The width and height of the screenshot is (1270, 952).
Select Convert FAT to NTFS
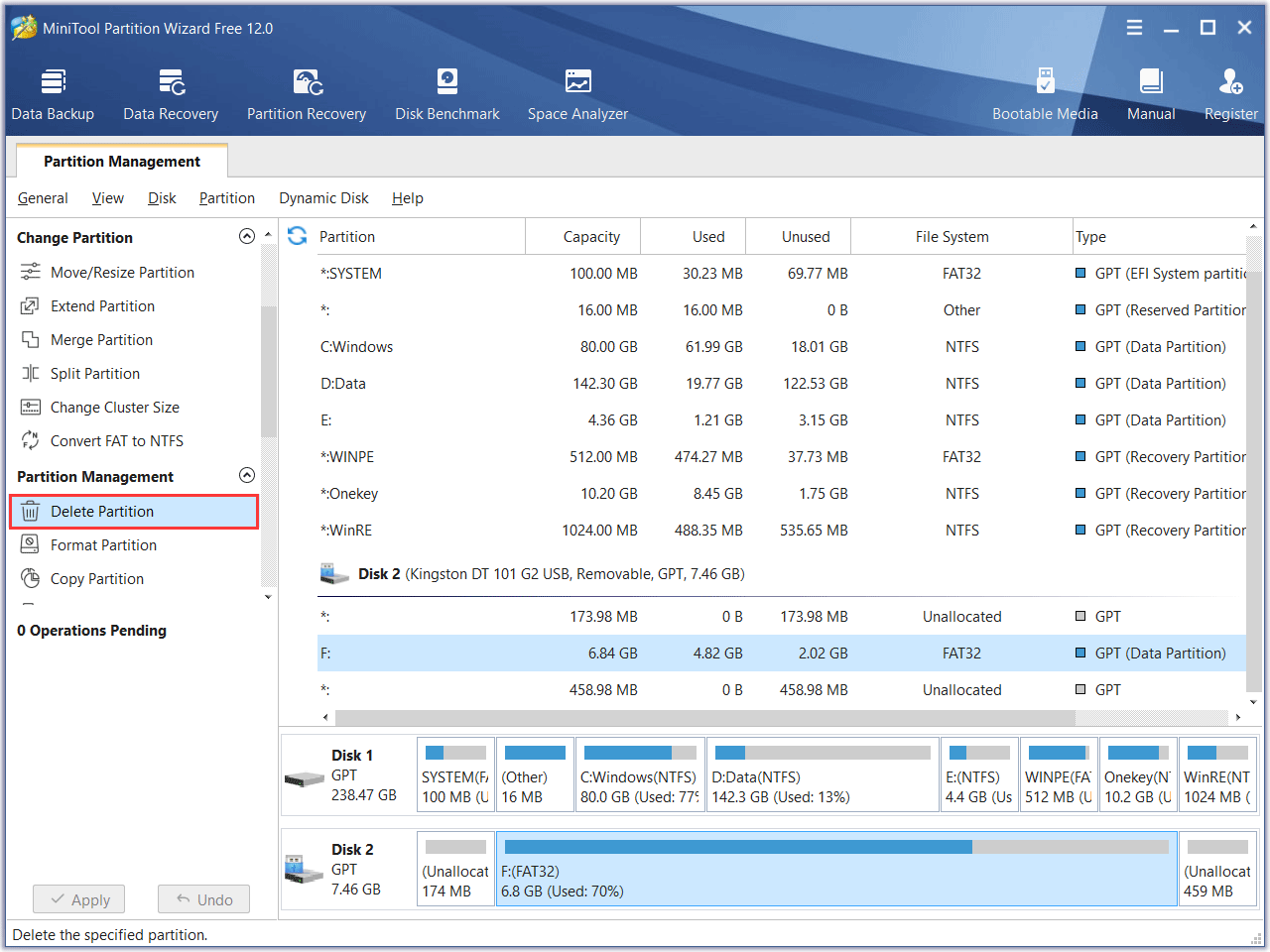[117, 440]
